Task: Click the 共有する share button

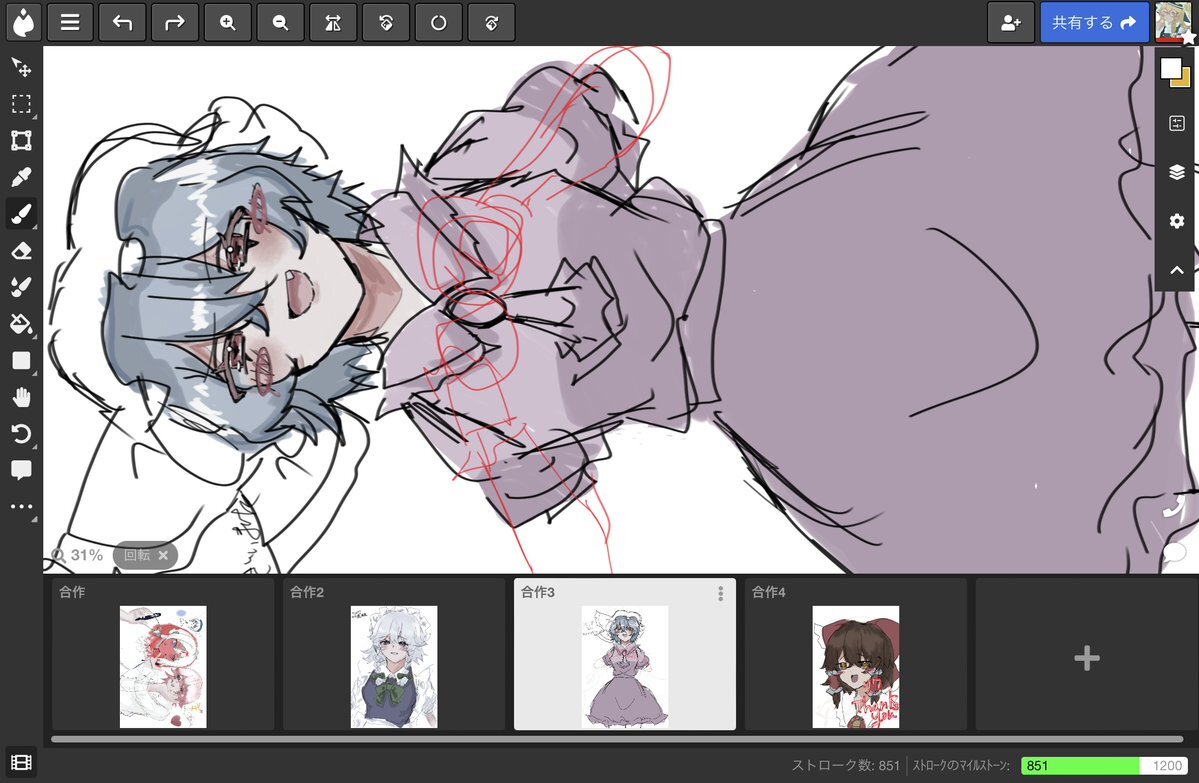Action: pyautogui.click(x=1094, y=22)
